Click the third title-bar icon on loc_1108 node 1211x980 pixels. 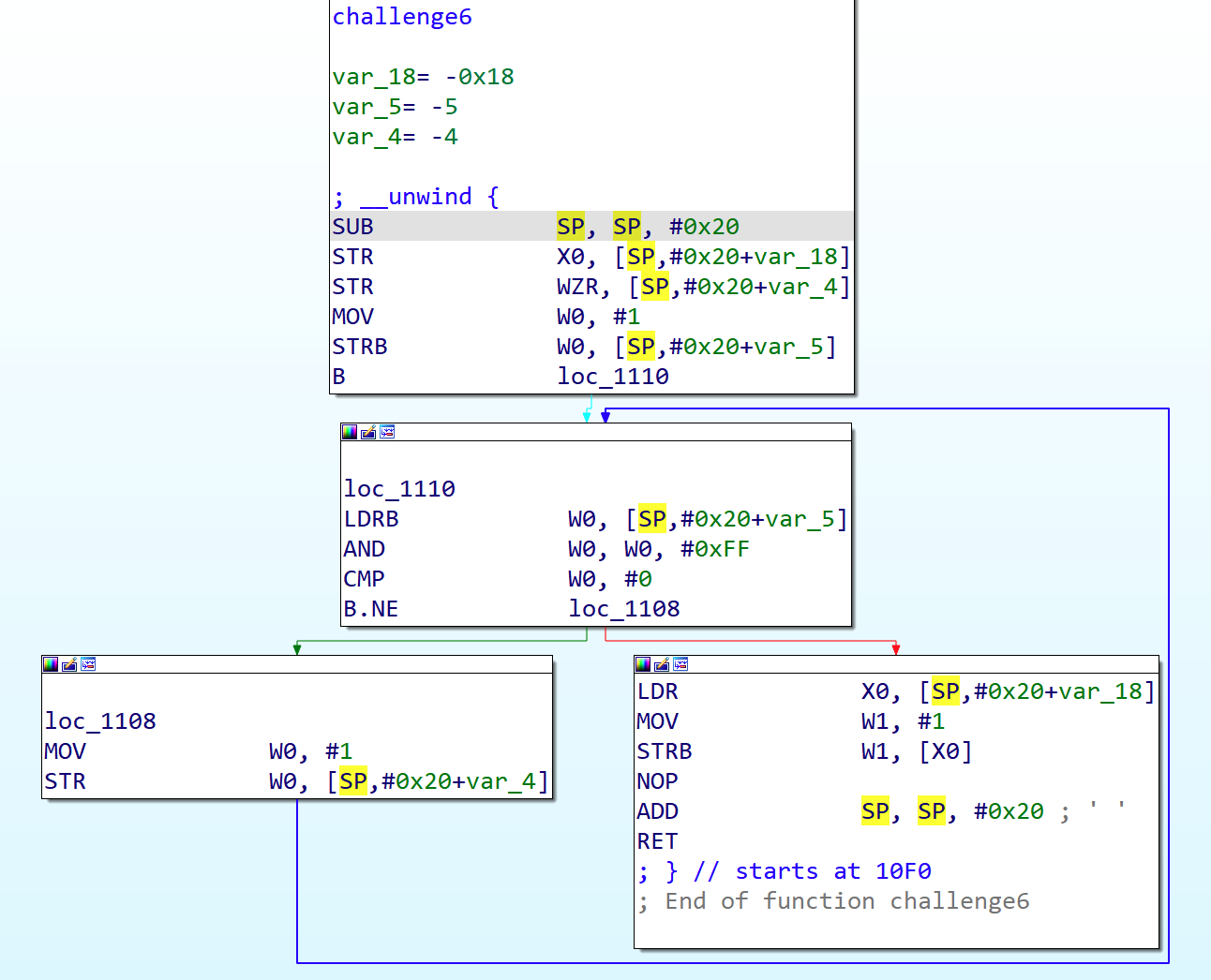(88, 664)
